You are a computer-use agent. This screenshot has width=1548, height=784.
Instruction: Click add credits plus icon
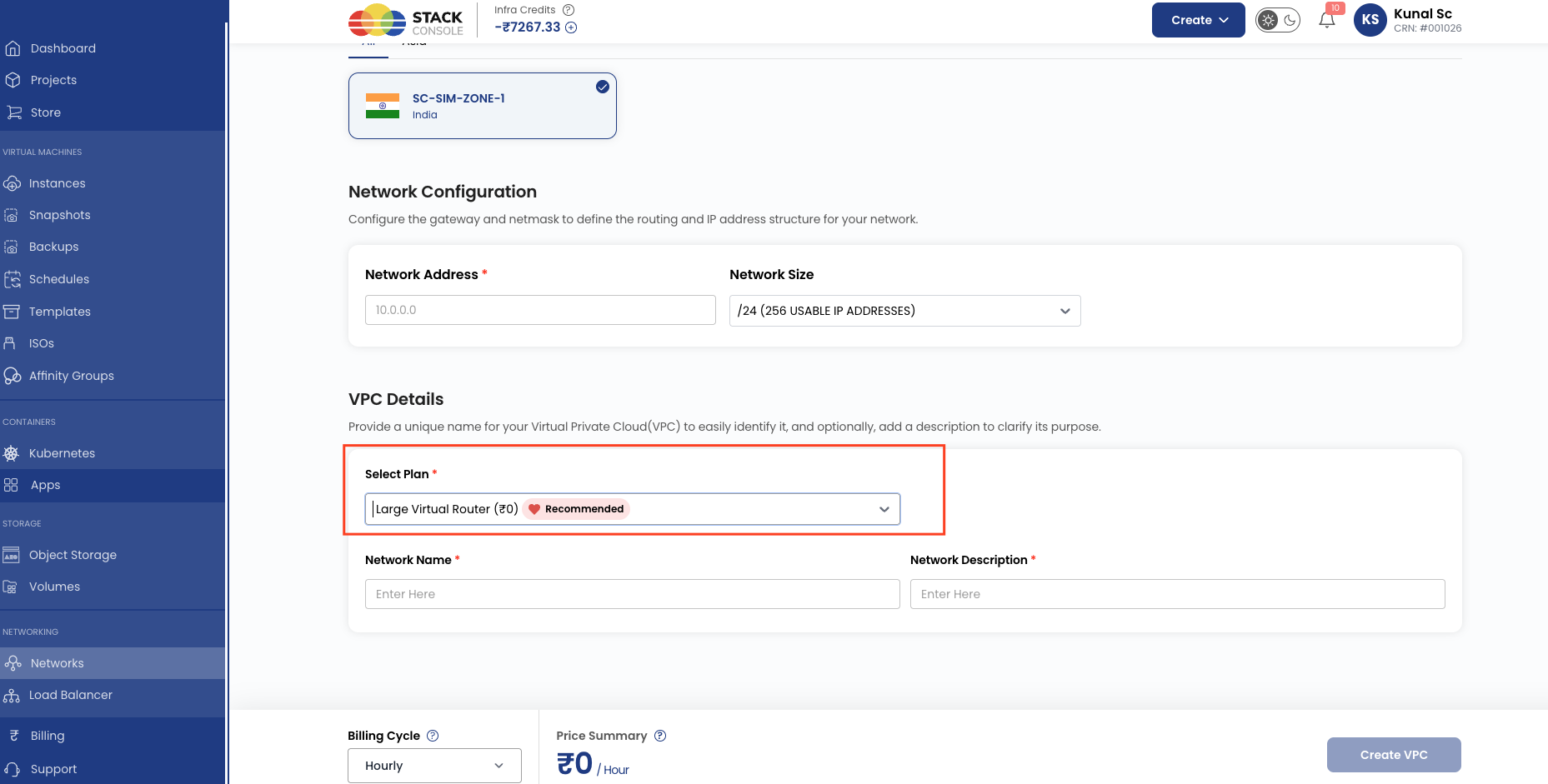[571, 27]
